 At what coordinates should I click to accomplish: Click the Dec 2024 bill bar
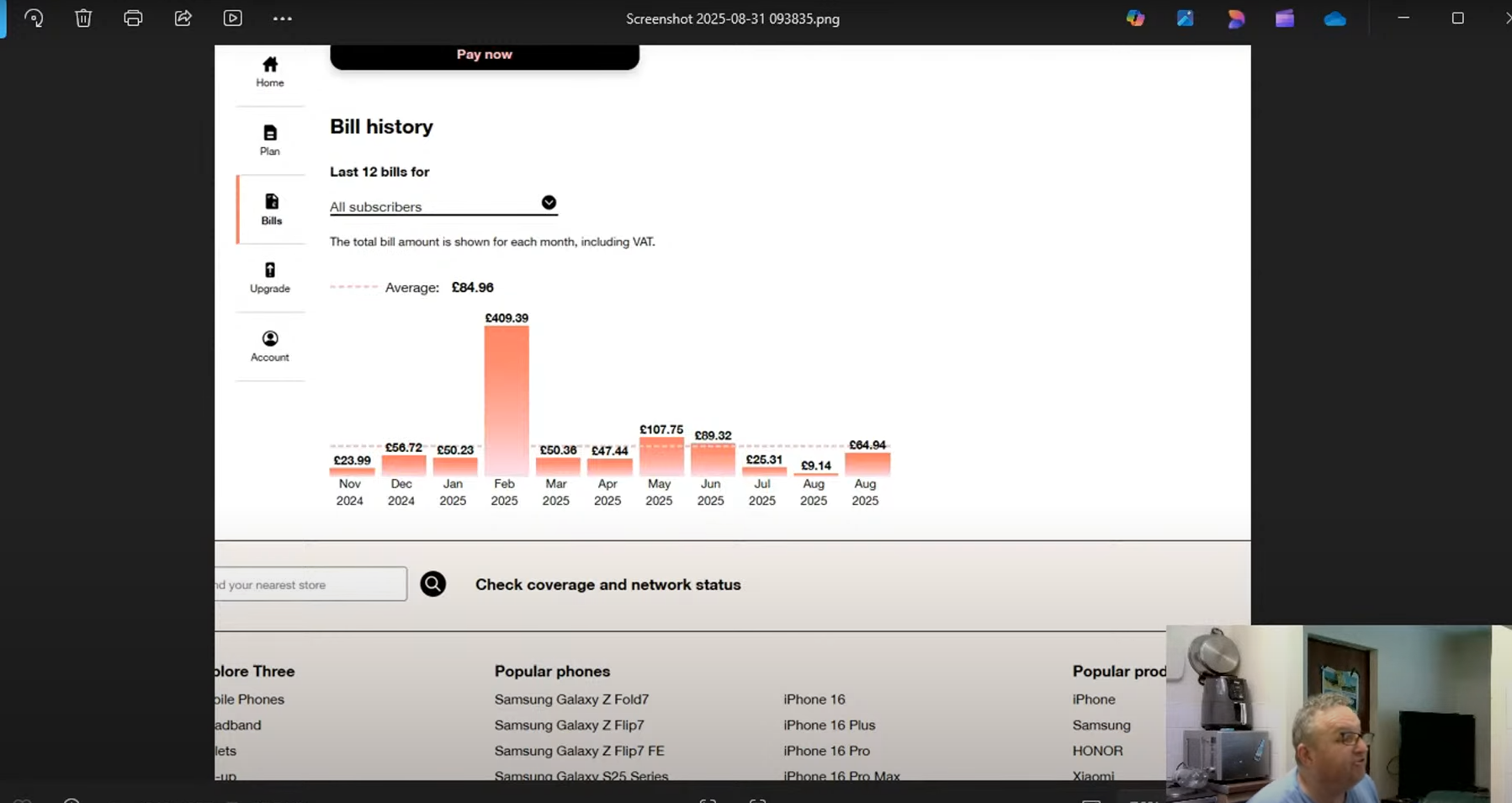(404, 465)
